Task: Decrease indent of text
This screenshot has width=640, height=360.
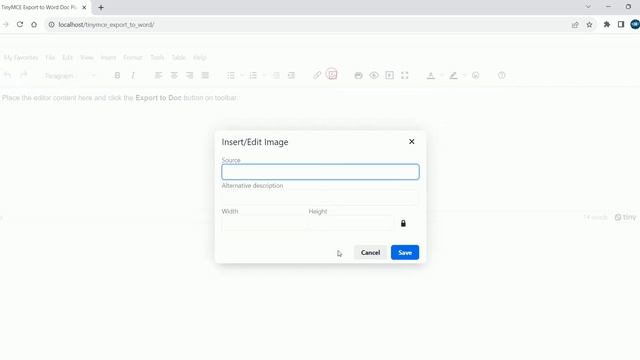Action: 276,76
